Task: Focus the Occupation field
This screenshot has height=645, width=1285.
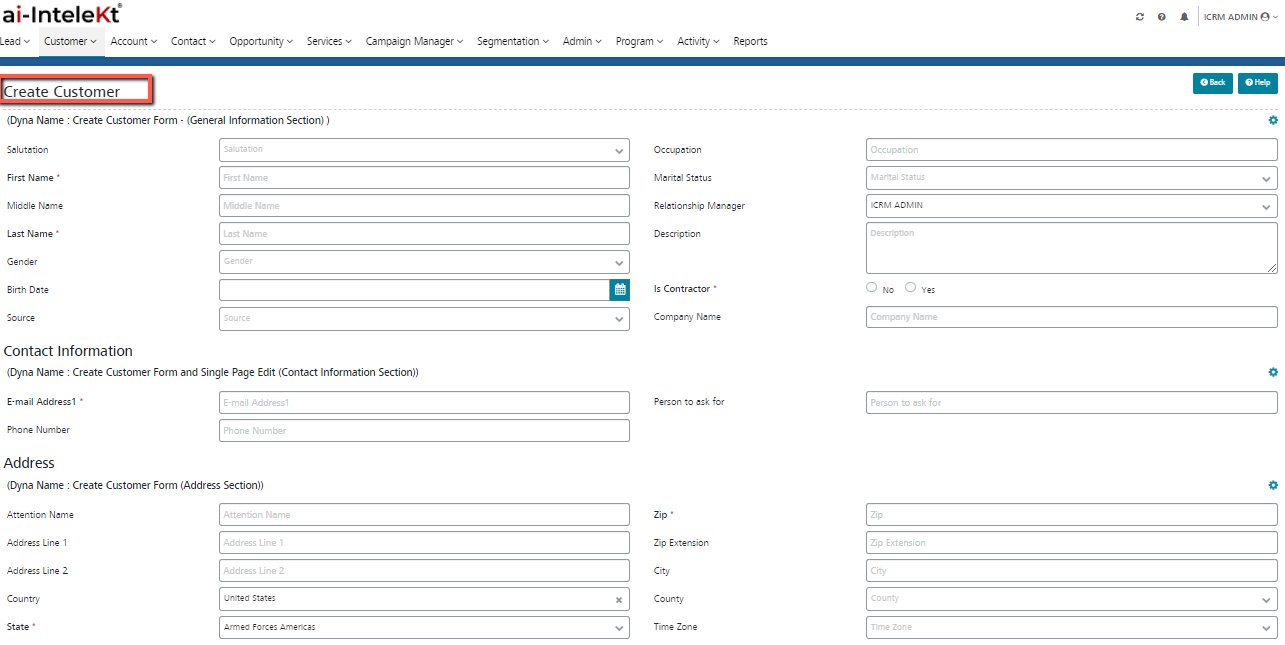Action: click(x=1072, y=150)
